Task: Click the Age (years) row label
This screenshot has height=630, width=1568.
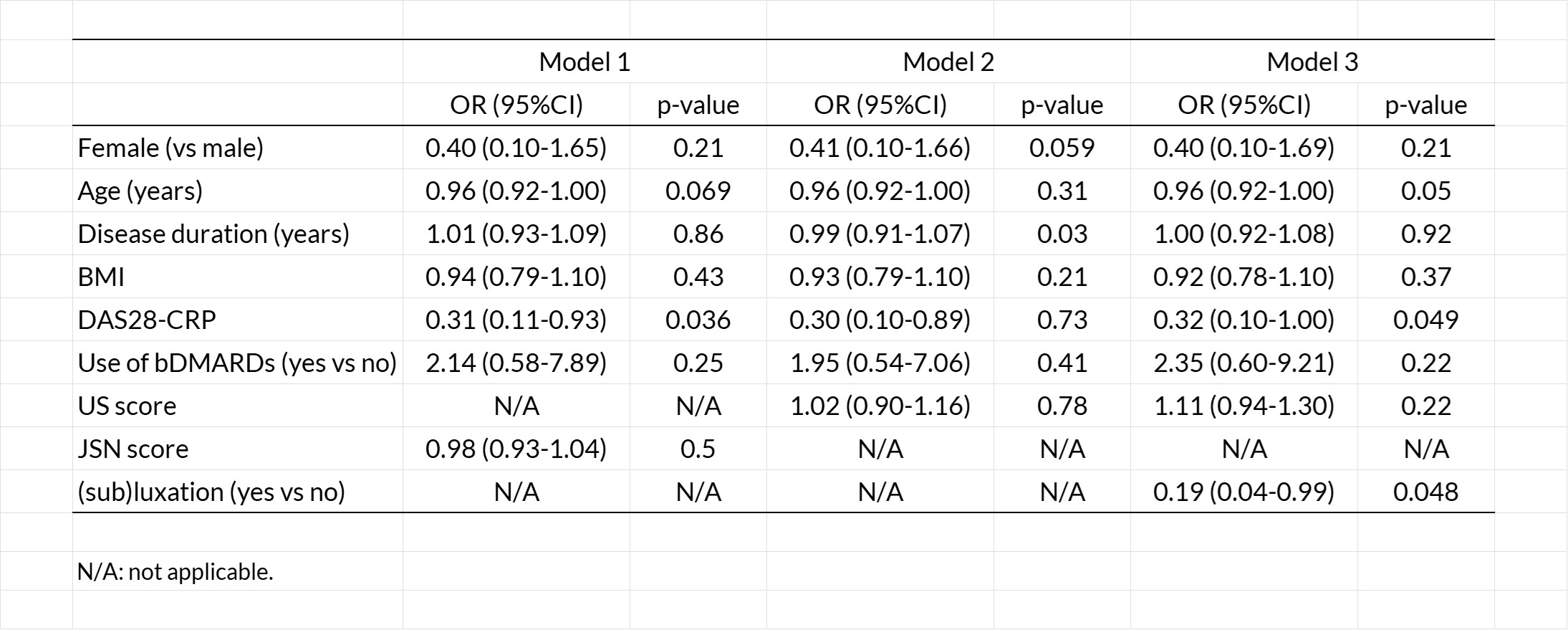Action: 140,191
